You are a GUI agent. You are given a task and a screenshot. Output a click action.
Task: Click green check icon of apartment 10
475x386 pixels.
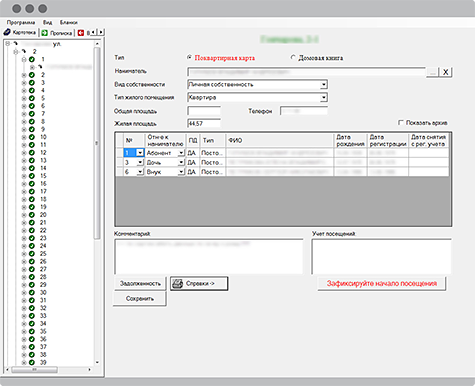[32, 137]
